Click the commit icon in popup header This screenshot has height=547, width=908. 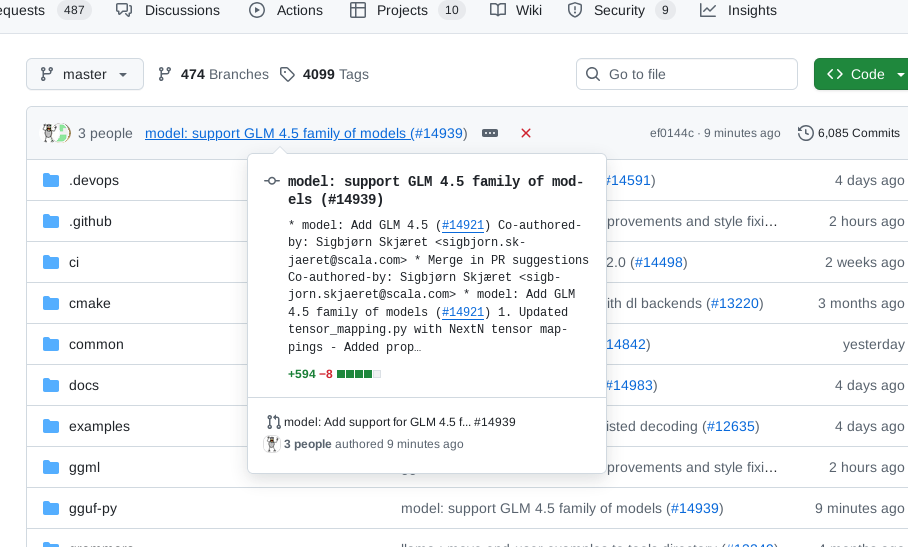point(272,181)
